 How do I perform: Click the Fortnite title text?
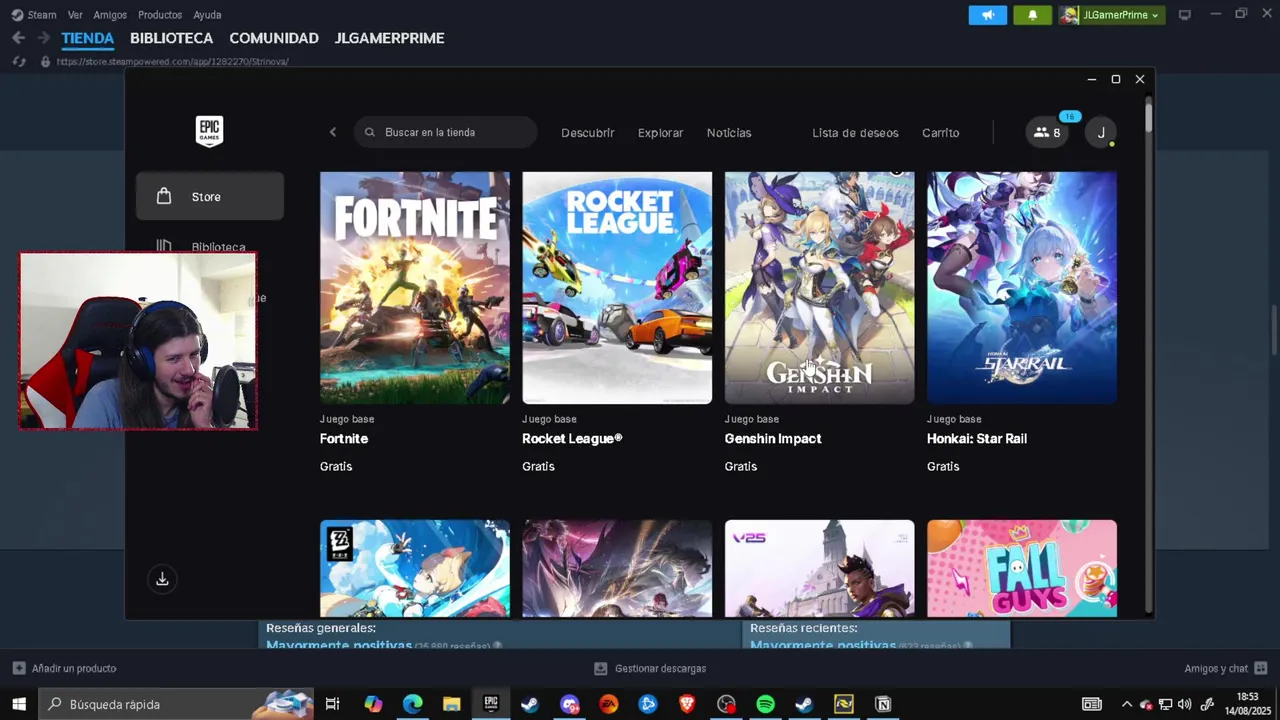coord(344,439)
